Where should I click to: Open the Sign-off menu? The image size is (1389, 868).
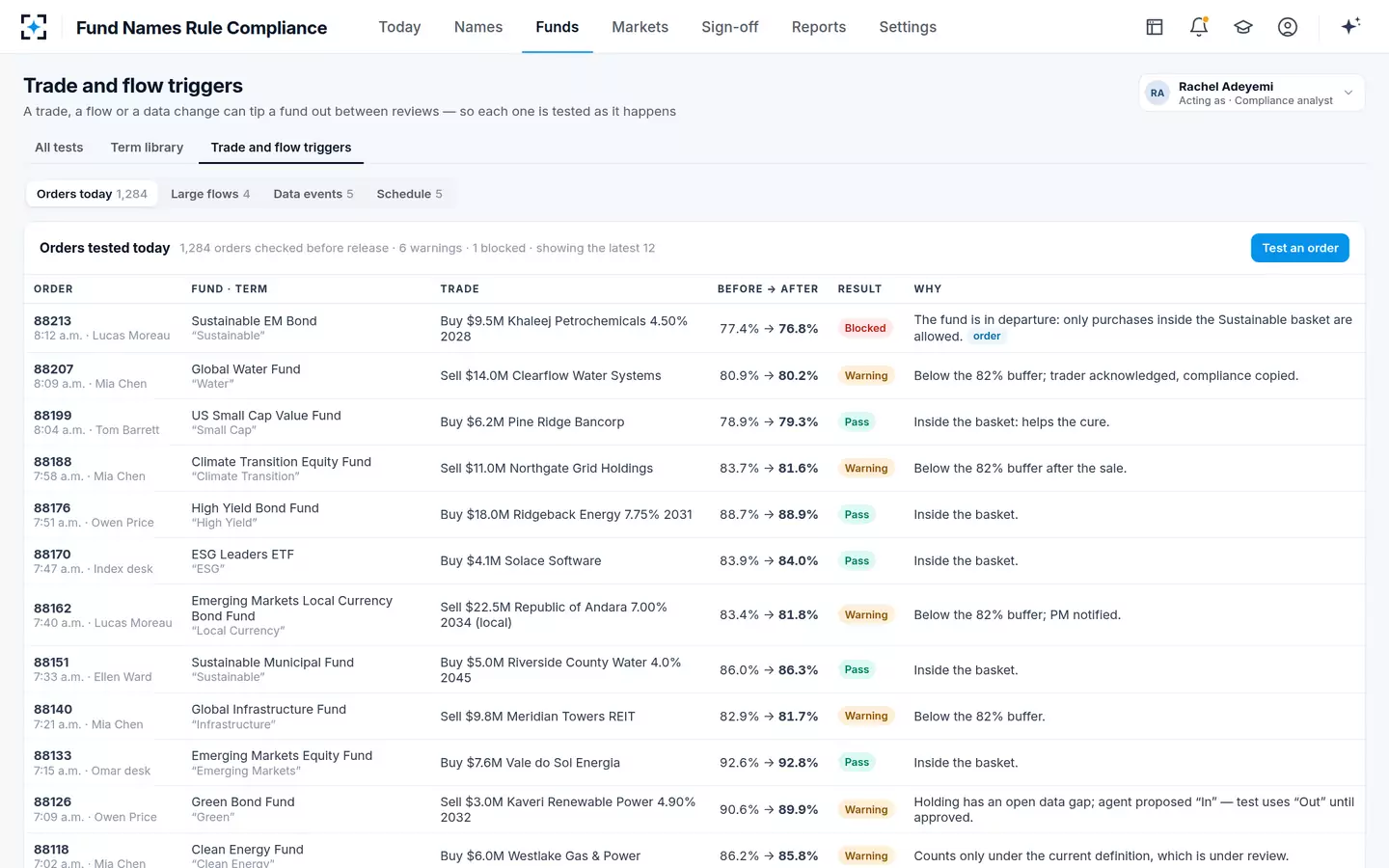730,27
